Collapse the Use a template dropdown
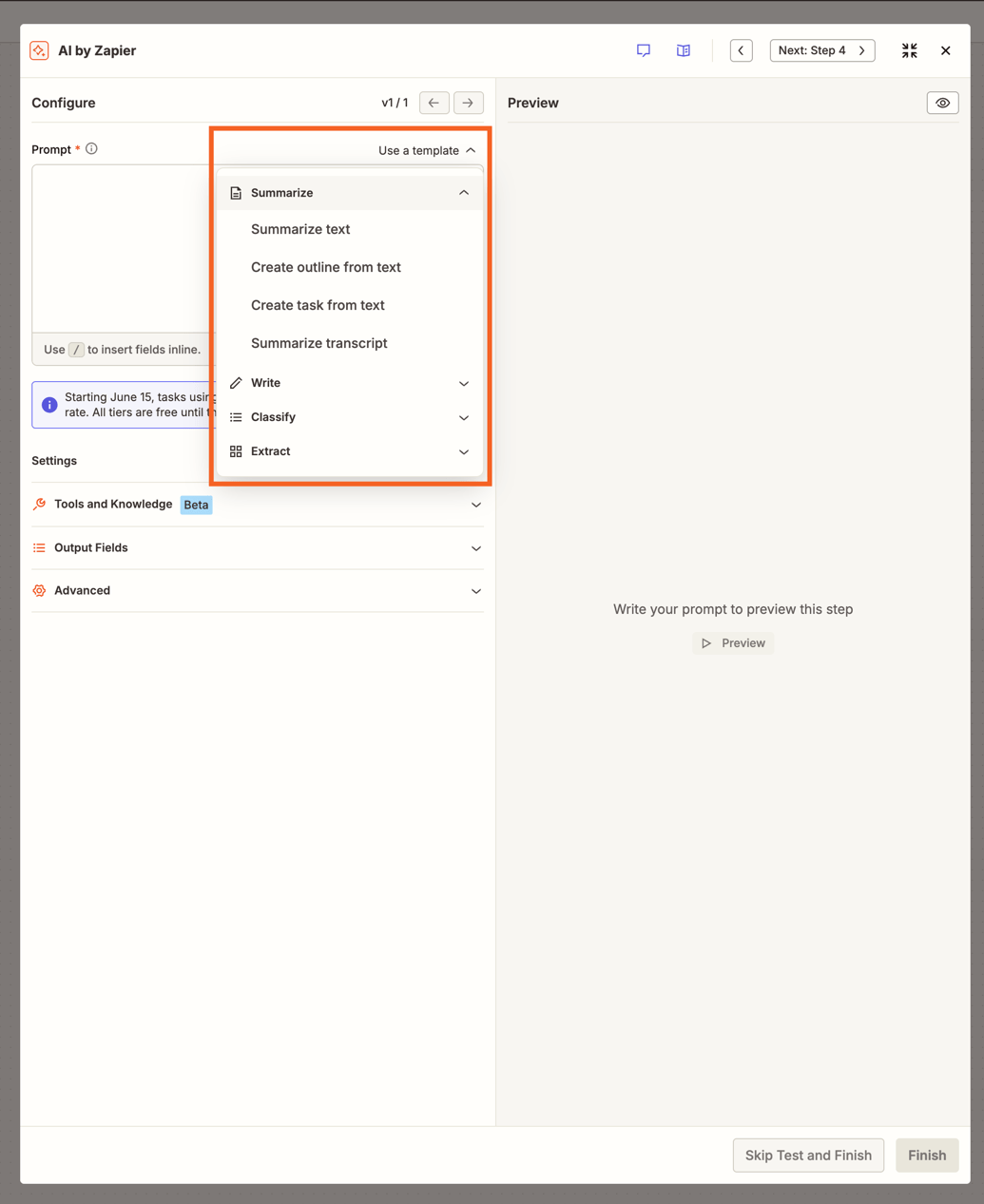984x1204 pixels. [427, 150]
